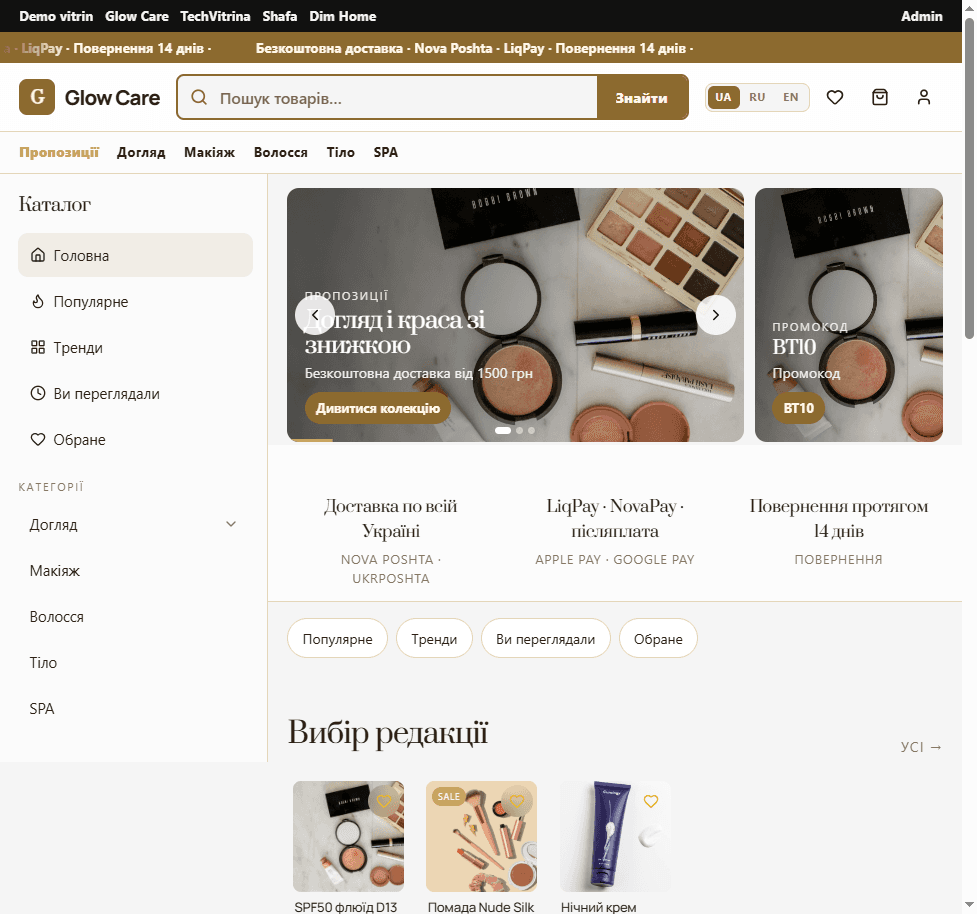Image resolution: width=977 pixels, height=914 pixels.
Task: Open the shopping bag cart icon
Action: click(x=879, y=97)
